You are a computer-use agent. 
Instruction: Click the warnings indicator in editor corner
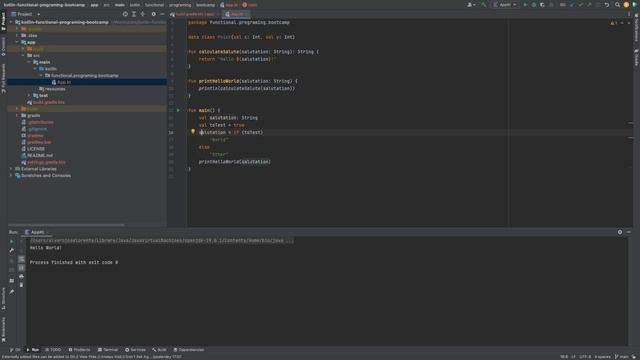(x=614, y=23)
